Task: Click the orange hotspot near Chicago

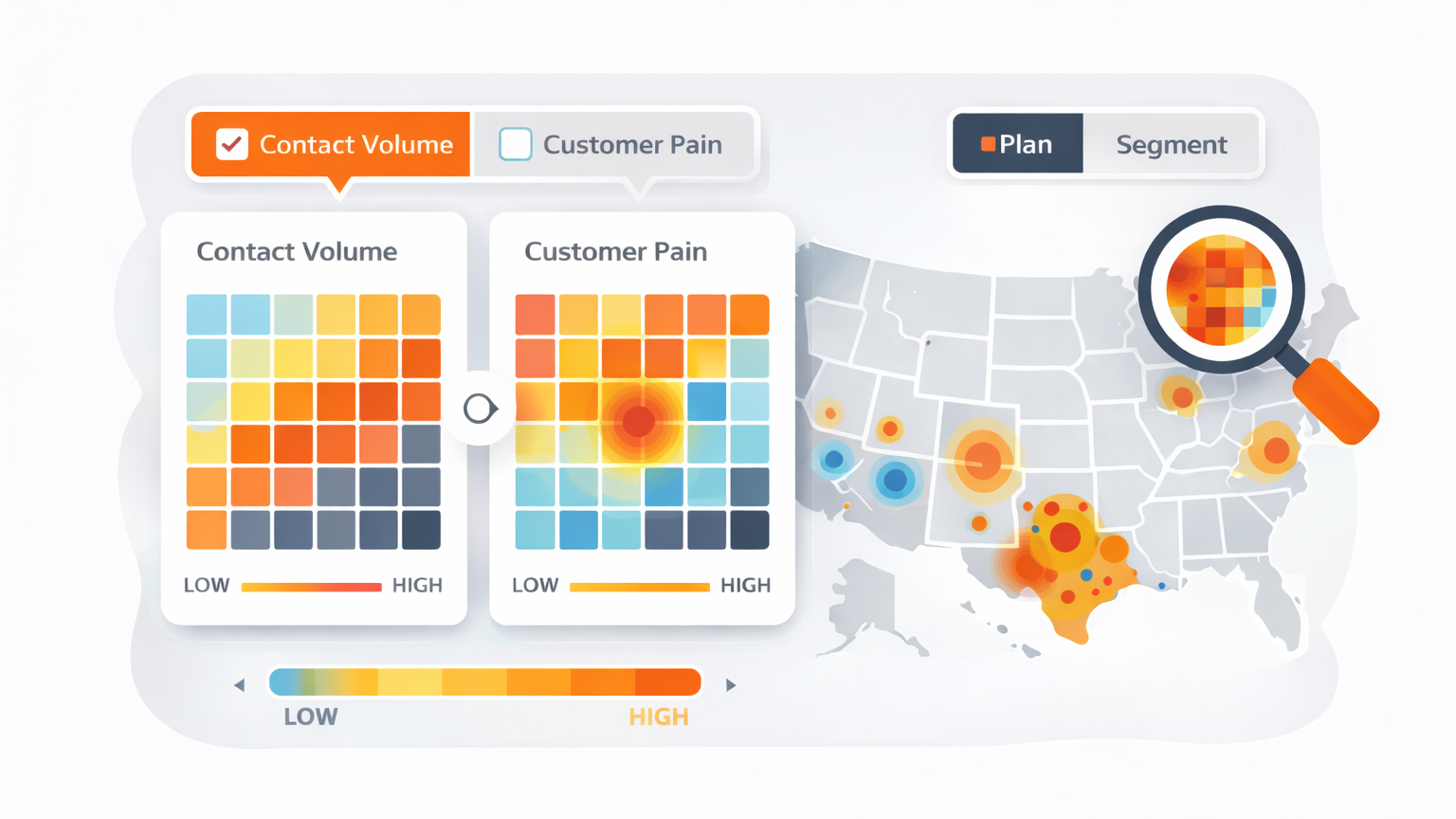Action: 1181,396
